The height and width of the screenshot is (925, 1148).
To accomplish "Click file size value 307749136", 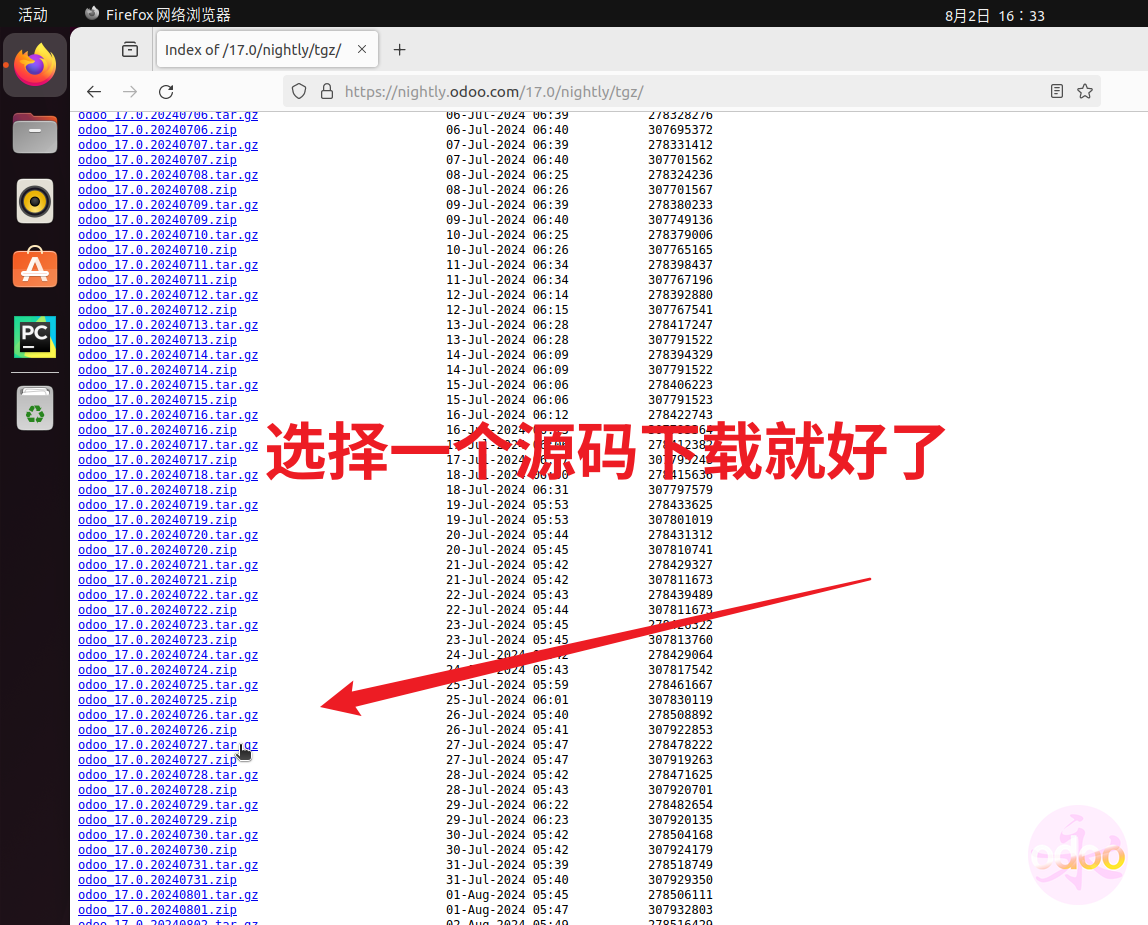I will click(x=680, y=220).
